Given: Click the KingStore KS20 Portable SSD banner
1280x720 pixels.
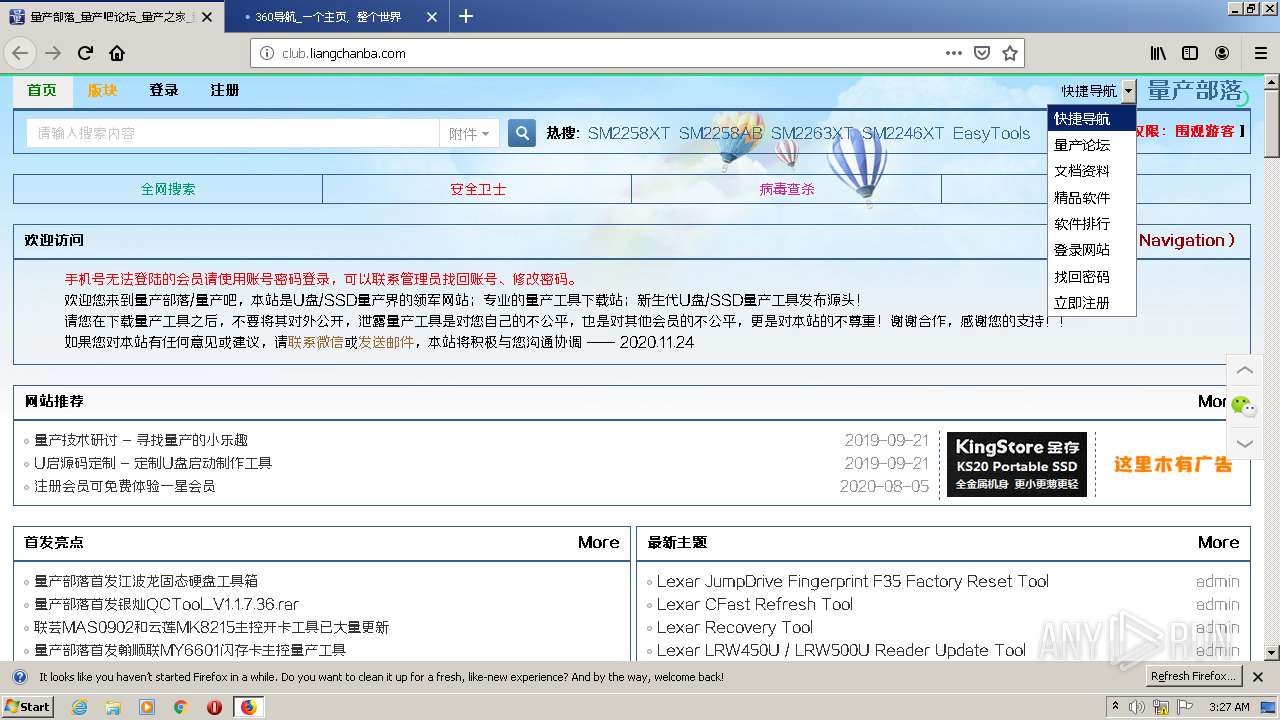Looking at the screenshot, I should coord(1017,464).
